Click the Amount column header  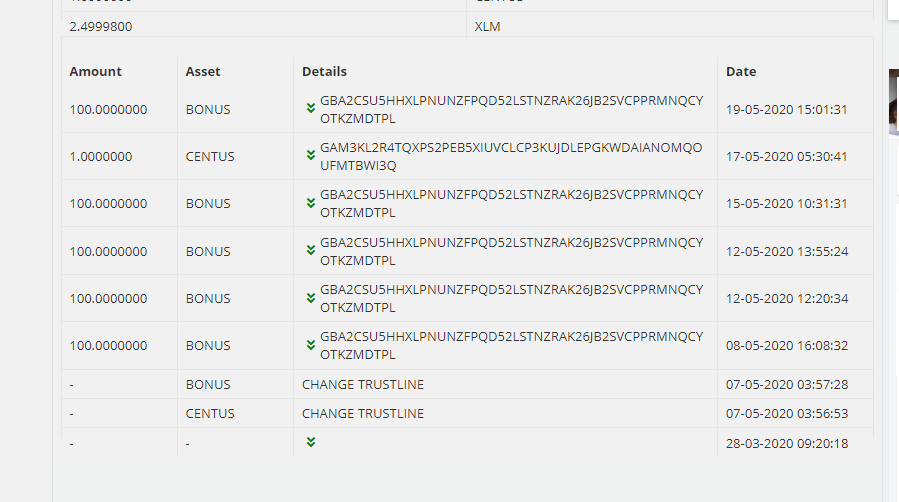click(95, 71)
